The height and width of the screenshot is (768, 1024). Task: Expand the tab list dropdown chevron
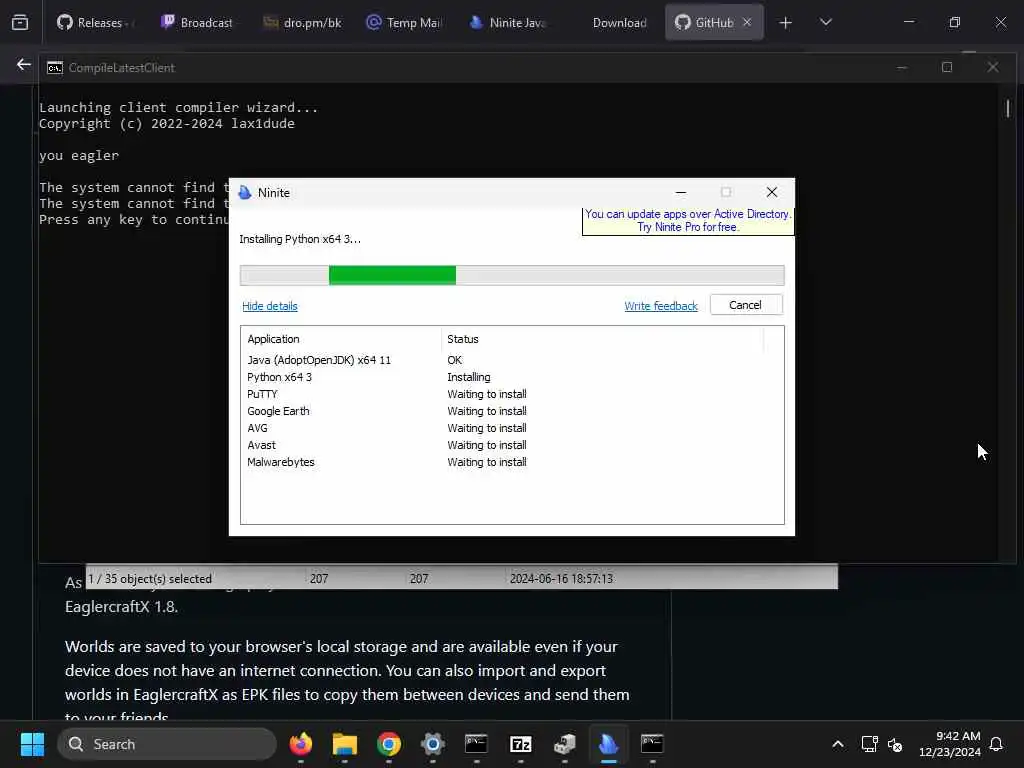coord(825,22)
